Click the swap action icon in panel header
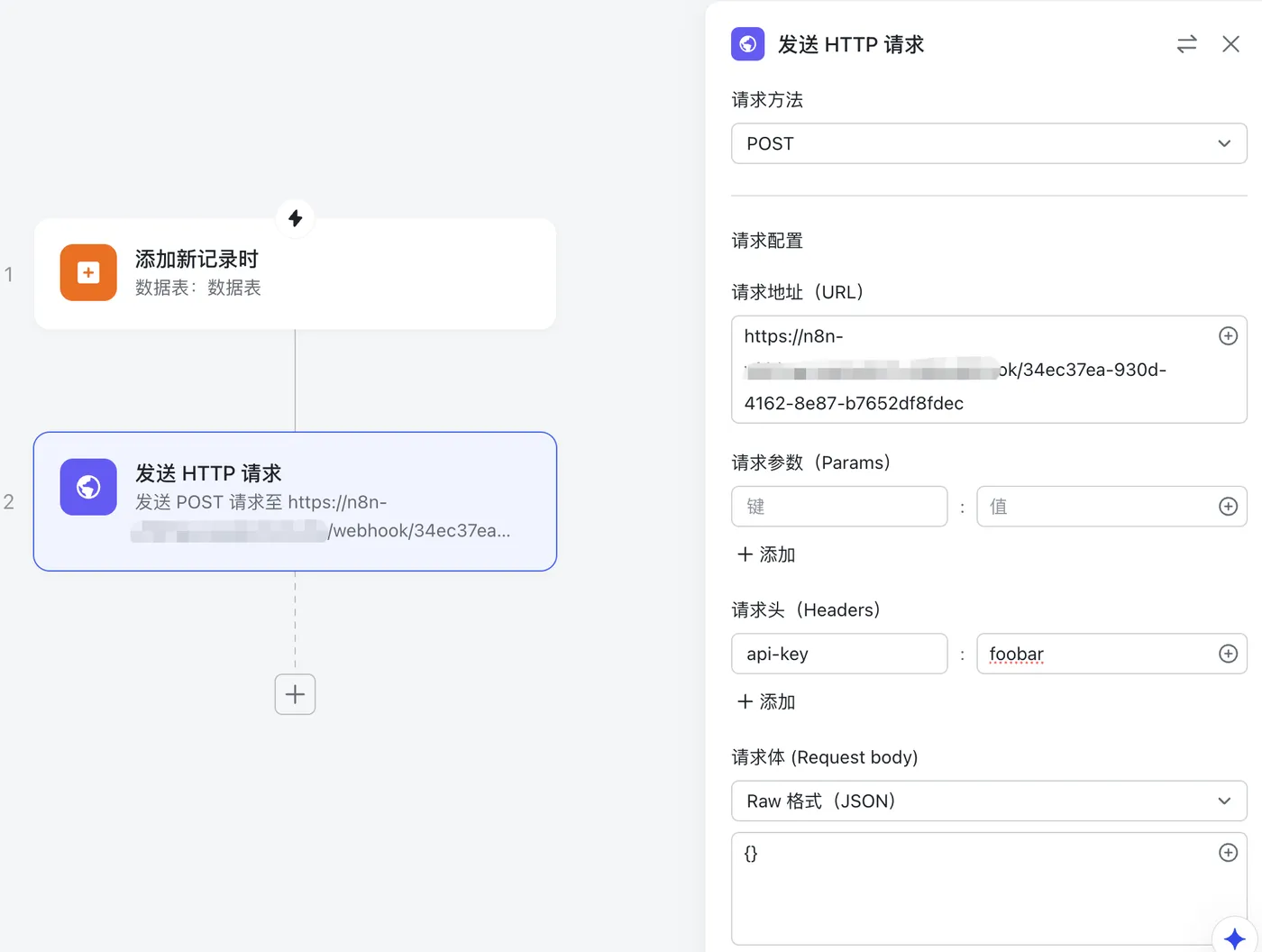 coord(1186,44)
